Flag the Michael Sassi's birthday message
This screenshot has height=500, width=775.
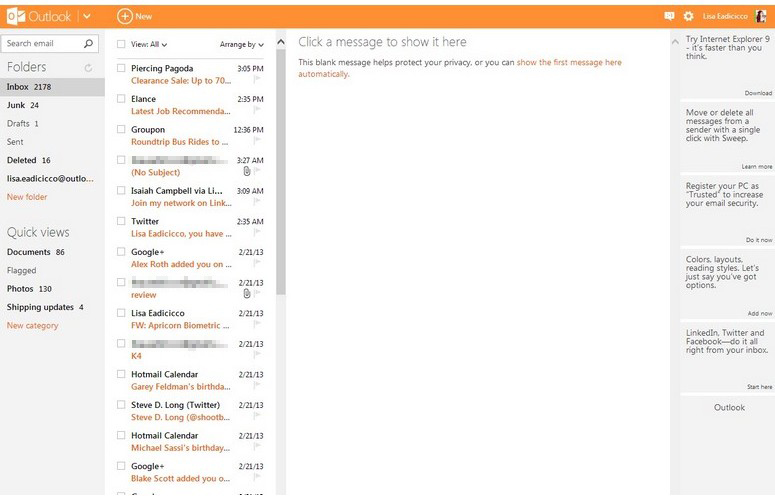(x=257, y=447)
